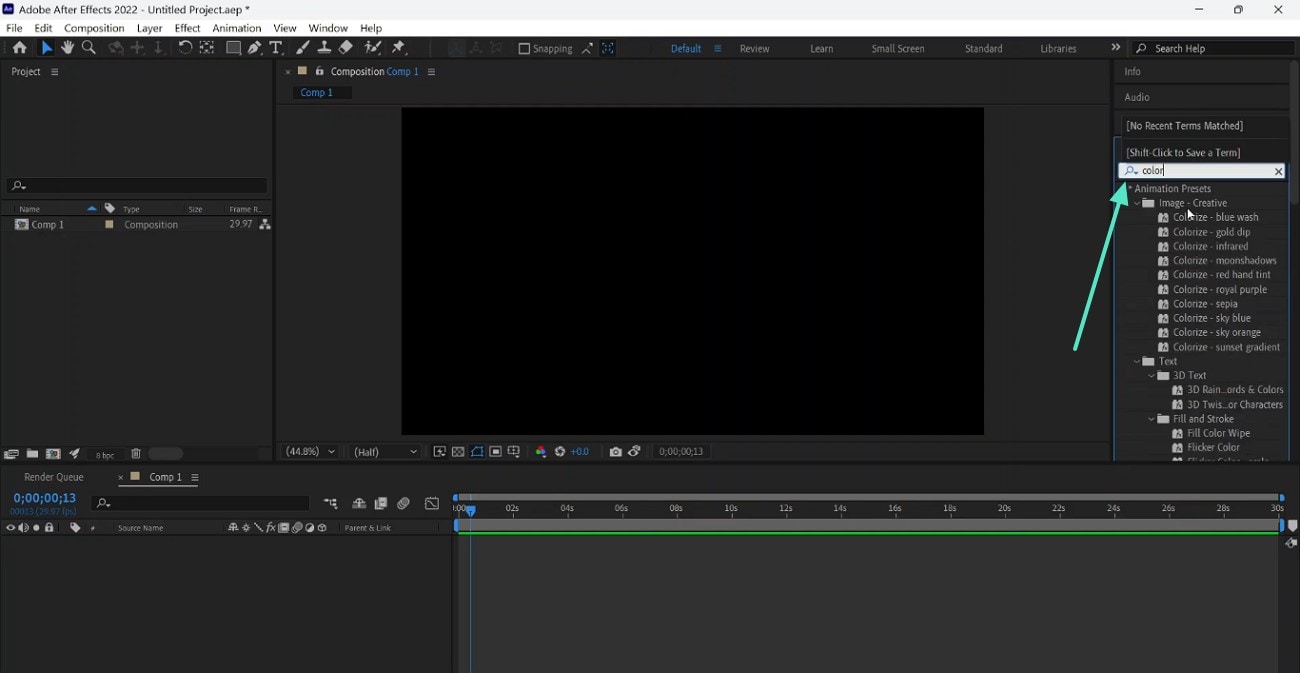Open the Composition menu
Image resolution: width=1300 pixels, height=673 pixels.
click(x=94, y=28)
